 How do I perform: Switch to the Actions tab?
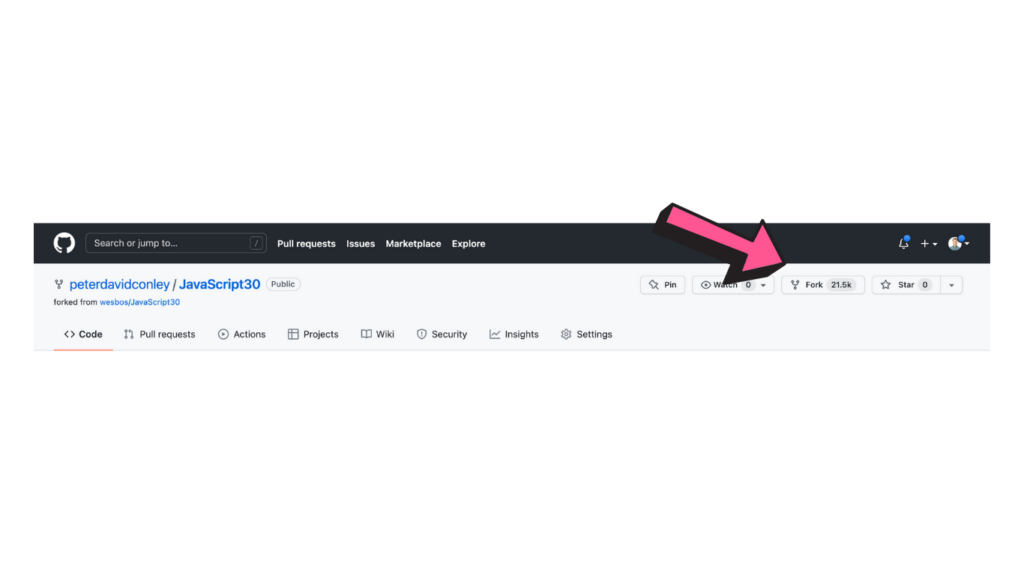pyautogui.click(x=242, y=334)
